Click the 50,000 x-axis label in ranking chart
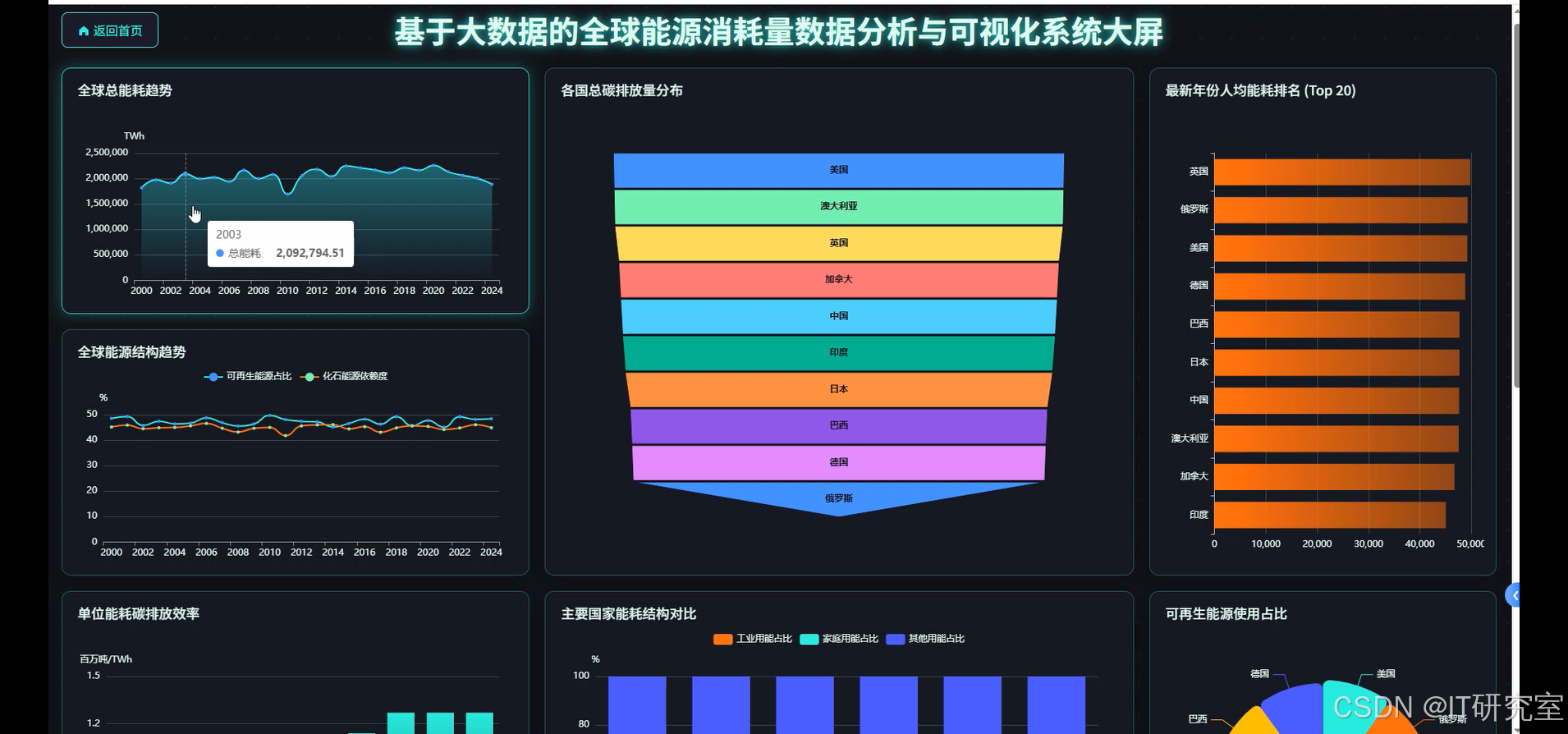1568x734 pixels. pyautogui.click(x=1469, y=544)
